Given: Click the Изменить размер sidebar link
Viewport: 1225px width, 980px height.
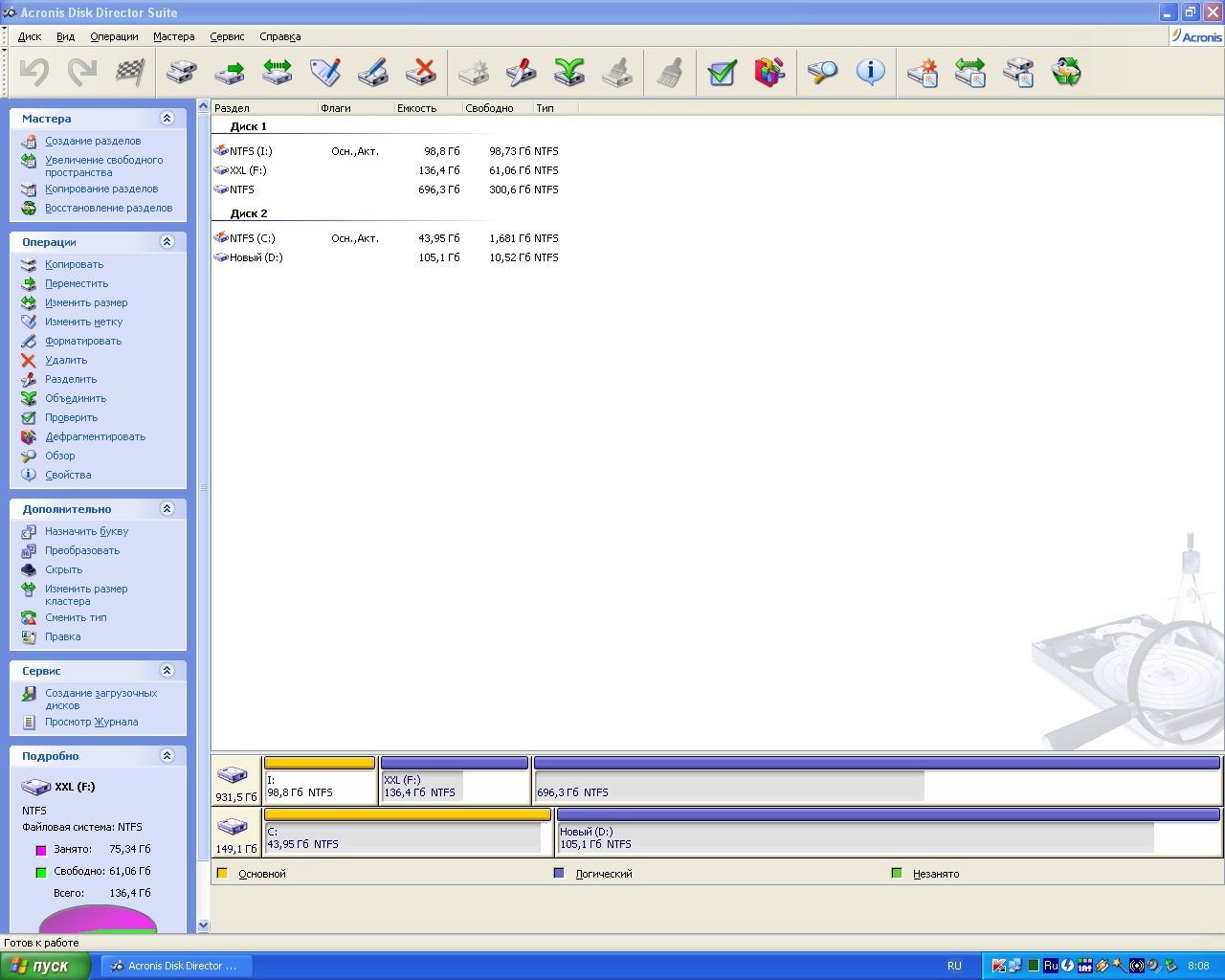Looking at the screenshot, I should tap(86, 302).
